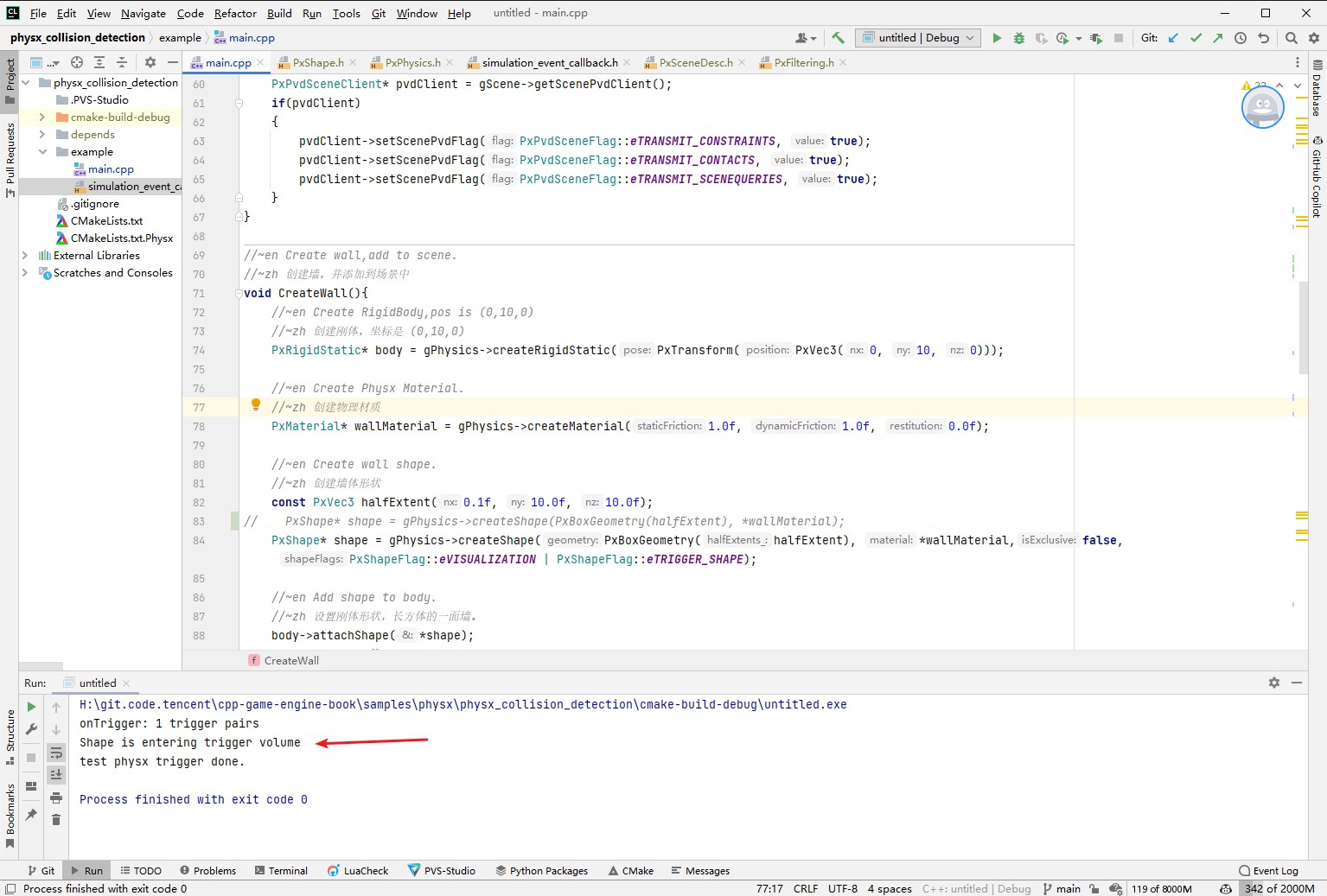Image resolution: width=1327 pixels, height=896 pixels.
Task: Hide the Project tool window
Action: 172,62
